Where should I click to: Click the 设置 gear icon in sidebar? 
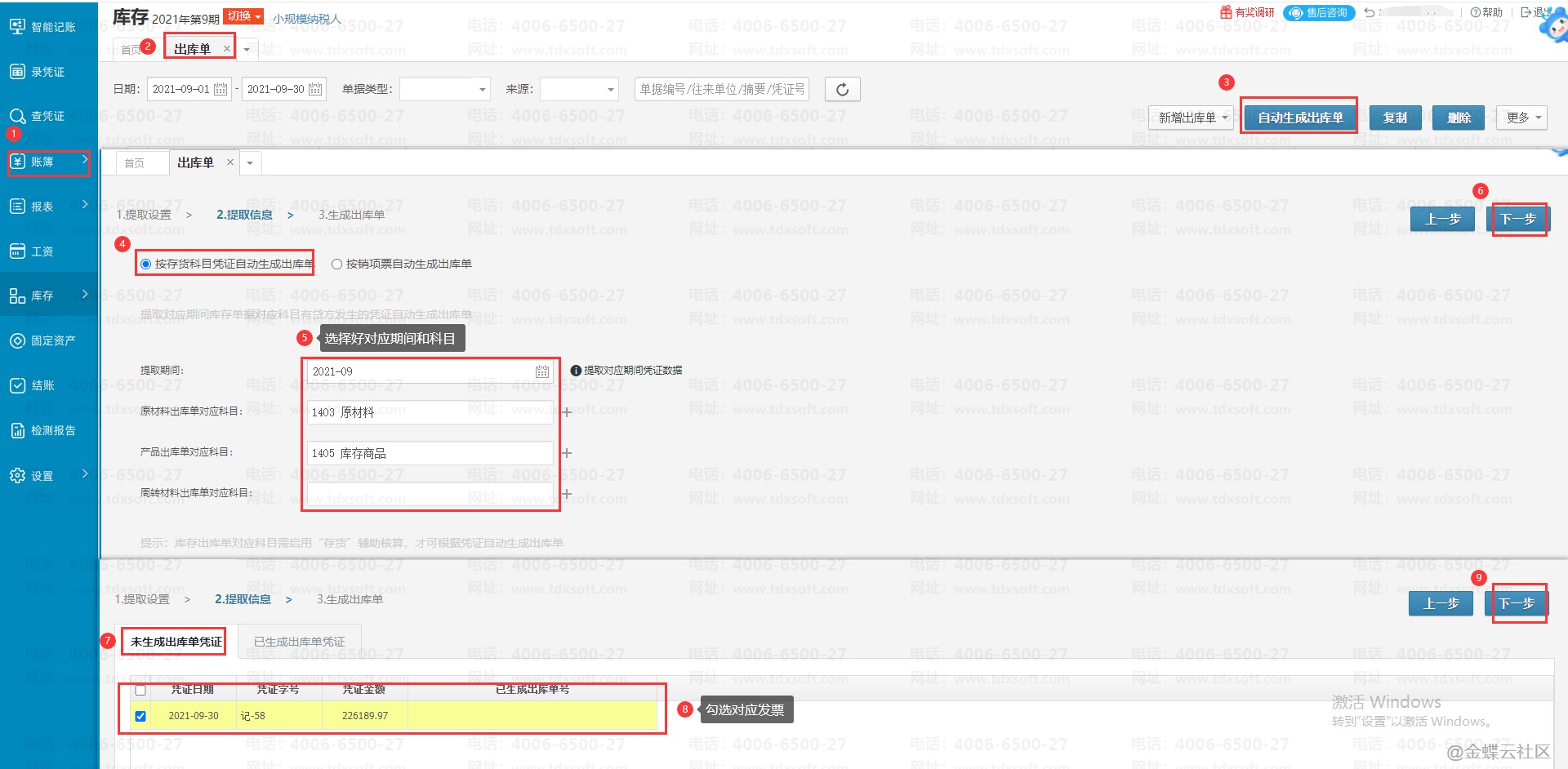click(x=17, y=475)
